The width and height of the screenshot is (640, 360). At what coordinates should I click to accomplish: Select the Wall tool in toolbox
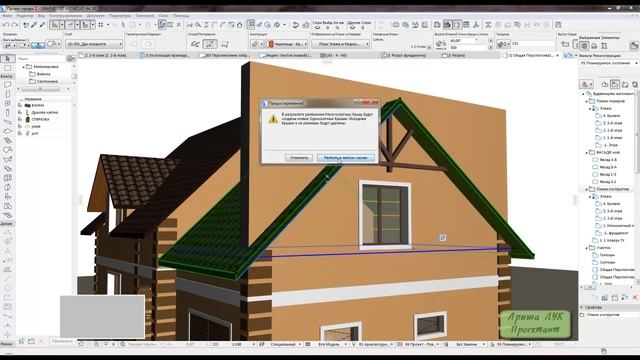(8, 85)
